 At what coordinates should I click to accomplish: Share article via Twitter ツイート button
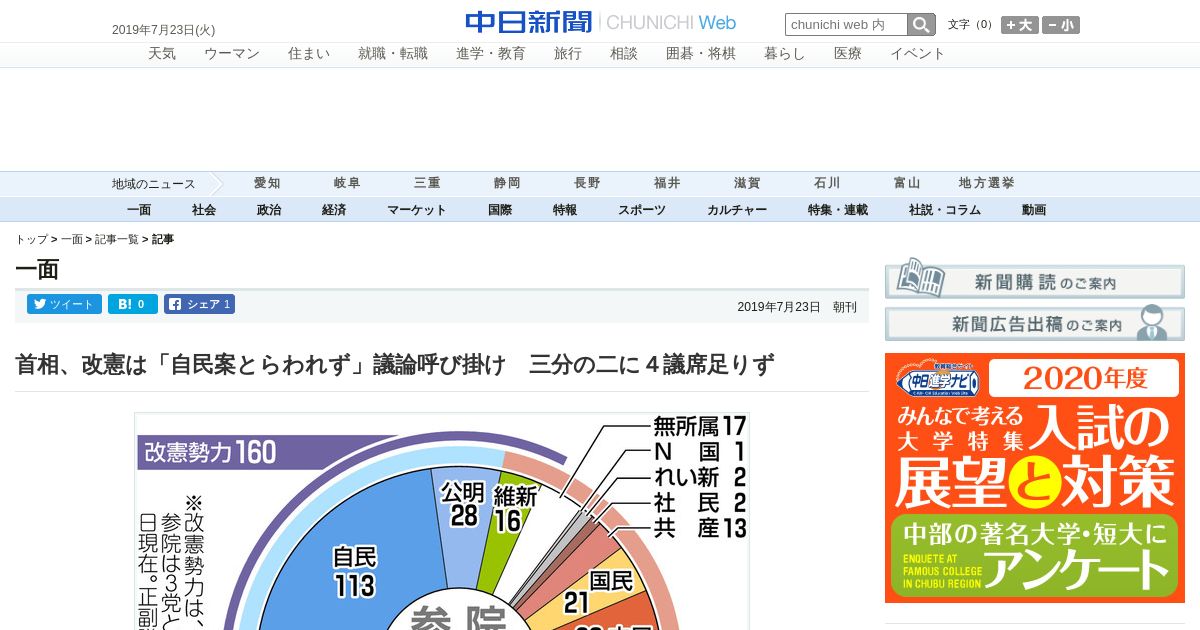click(64, 304)
